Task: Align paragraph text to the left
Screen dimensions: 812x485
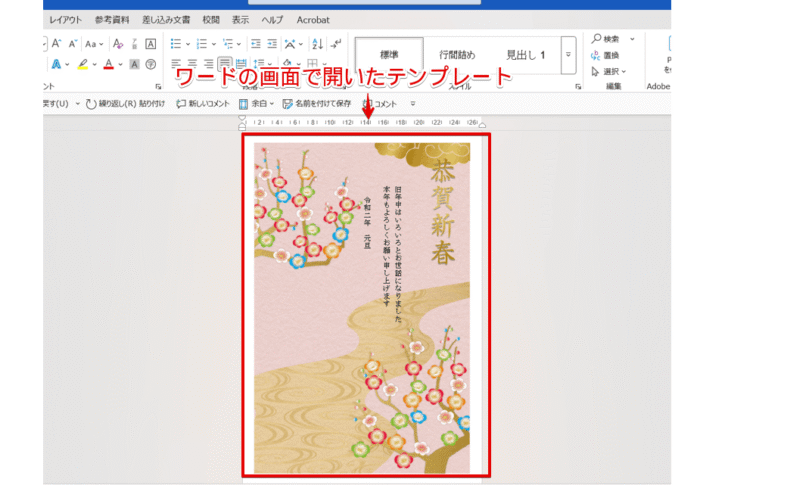Action: coord(176,64)
